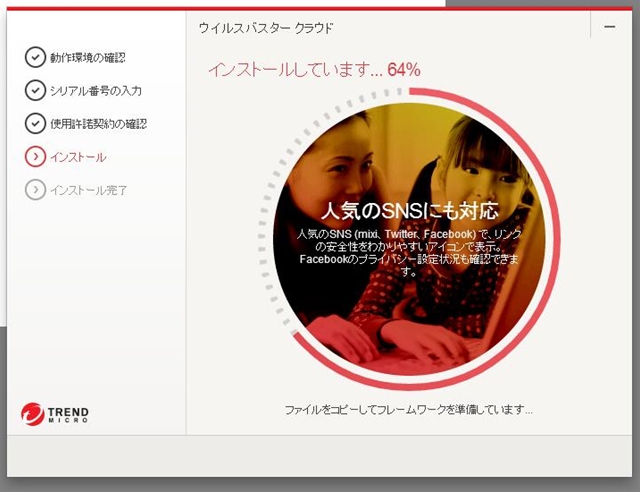Select the 動作環境の確認 step label
Screen dimensions: 640x492
88,58
